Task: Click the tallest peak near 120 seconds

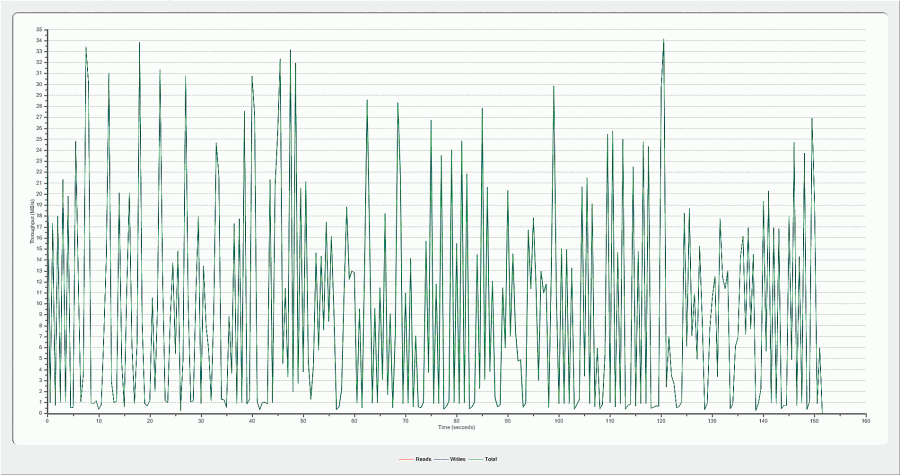Action: [663, 41]
